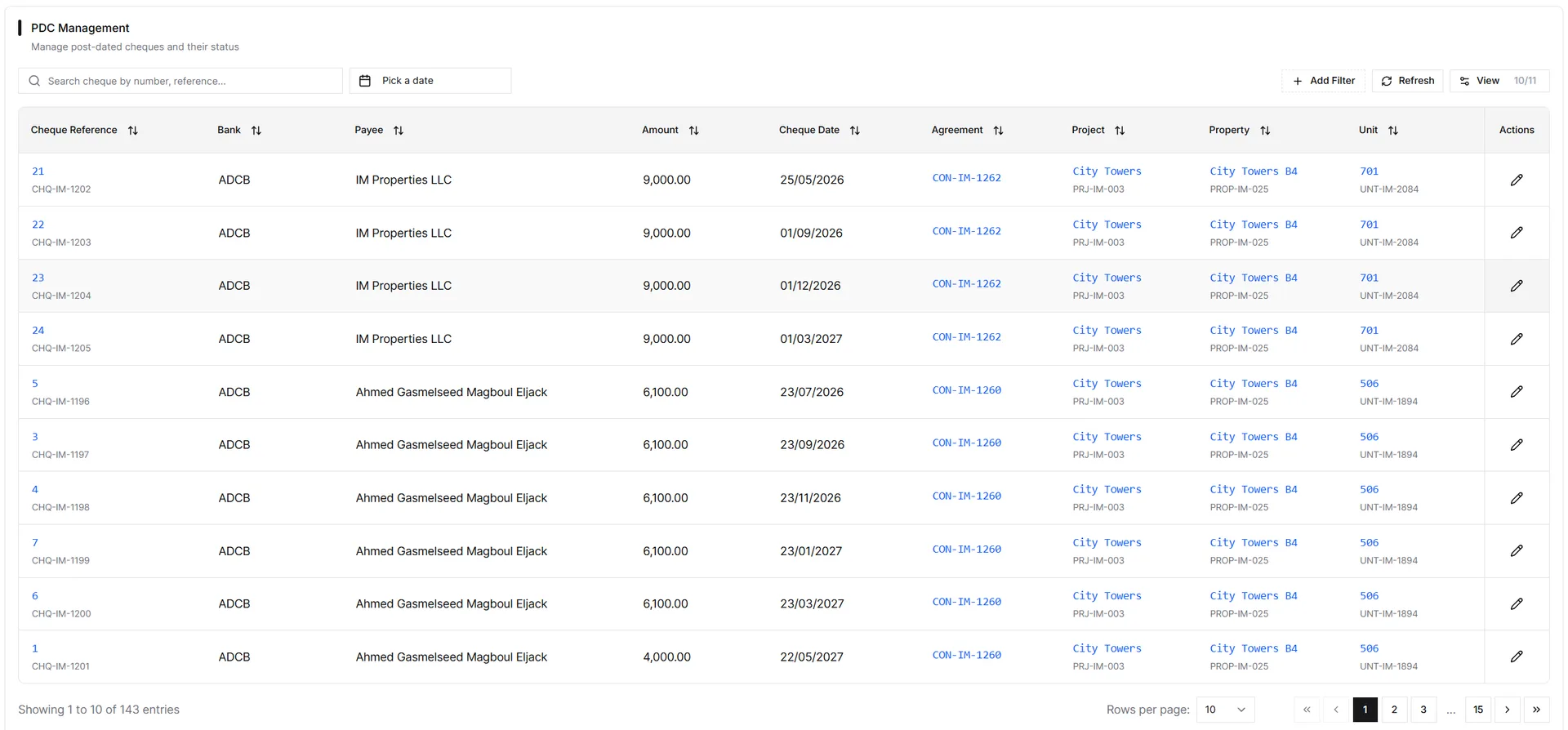This screenshot has height=730, width=1568.
Task: Refresh the cheque list
Action: (x=1408, y=81)
